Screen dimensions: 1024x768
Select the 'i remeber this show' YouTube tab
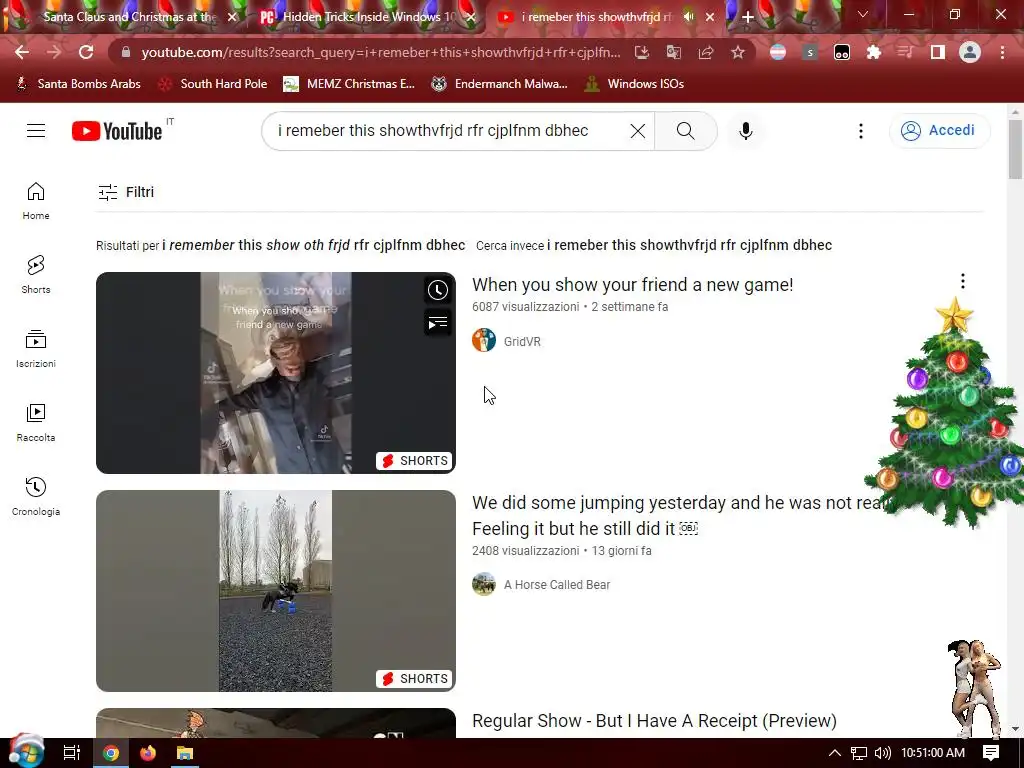(596, 17)
